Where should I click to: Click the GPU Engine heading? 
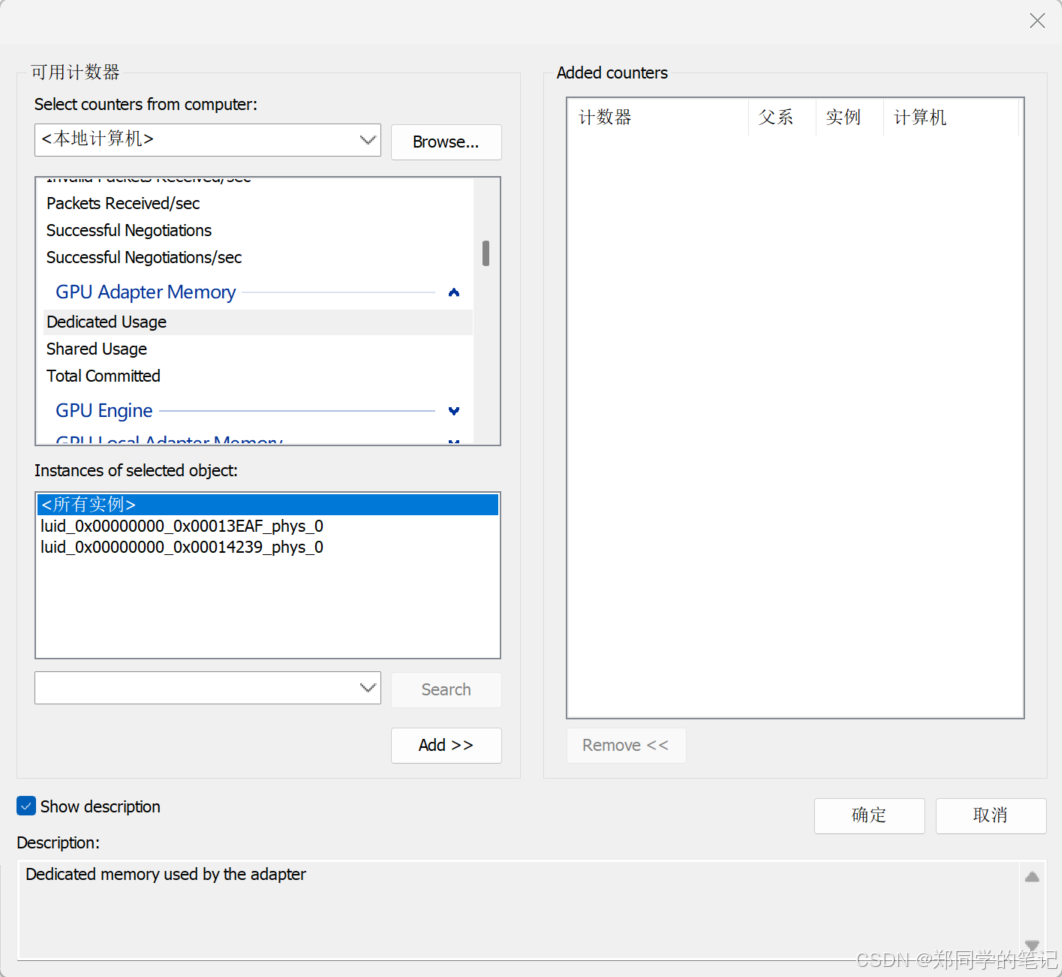coord(104,410)
